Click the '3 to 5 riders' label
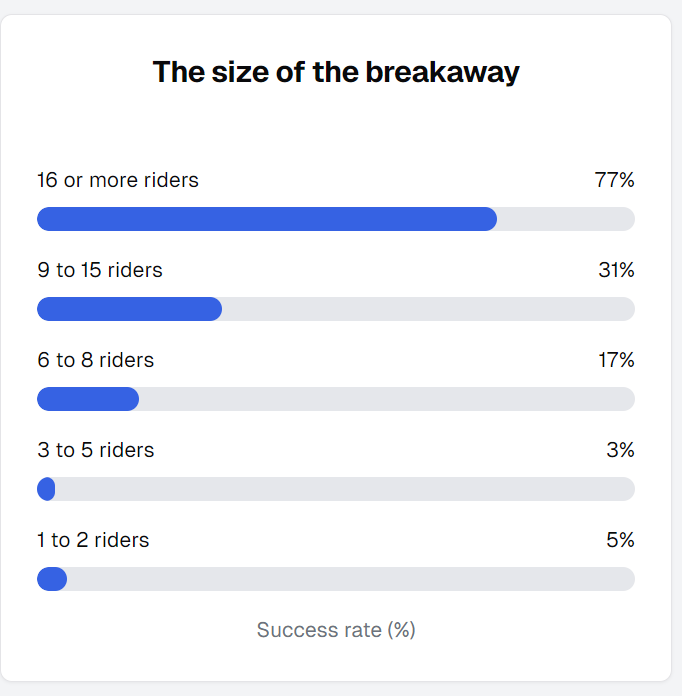The width and height of the screenshot is (682, 696). [x=95, y=450]
